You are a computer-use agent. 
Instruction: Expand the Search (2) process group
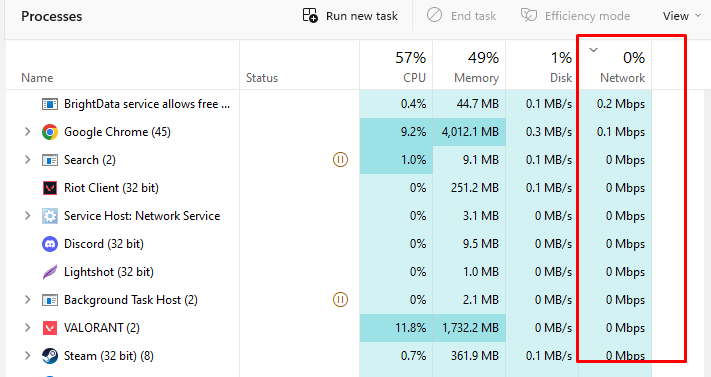[x=28, y=160]
